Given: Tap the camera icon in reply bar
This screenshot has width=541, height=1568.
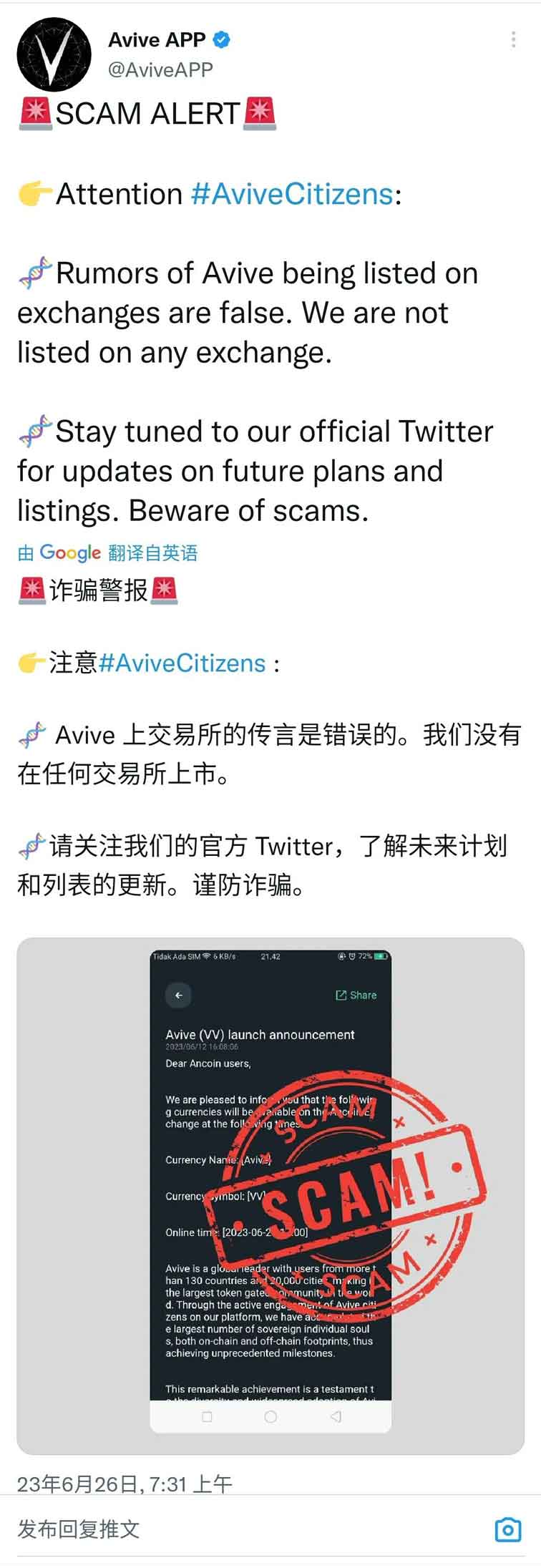Looking at the screenshot, I should [507, 1529].
